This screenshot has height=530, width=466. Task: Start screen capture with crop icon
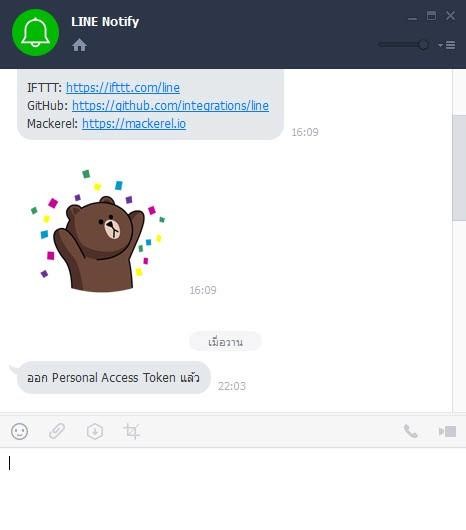pyautogui.click(x=131, y=431)
